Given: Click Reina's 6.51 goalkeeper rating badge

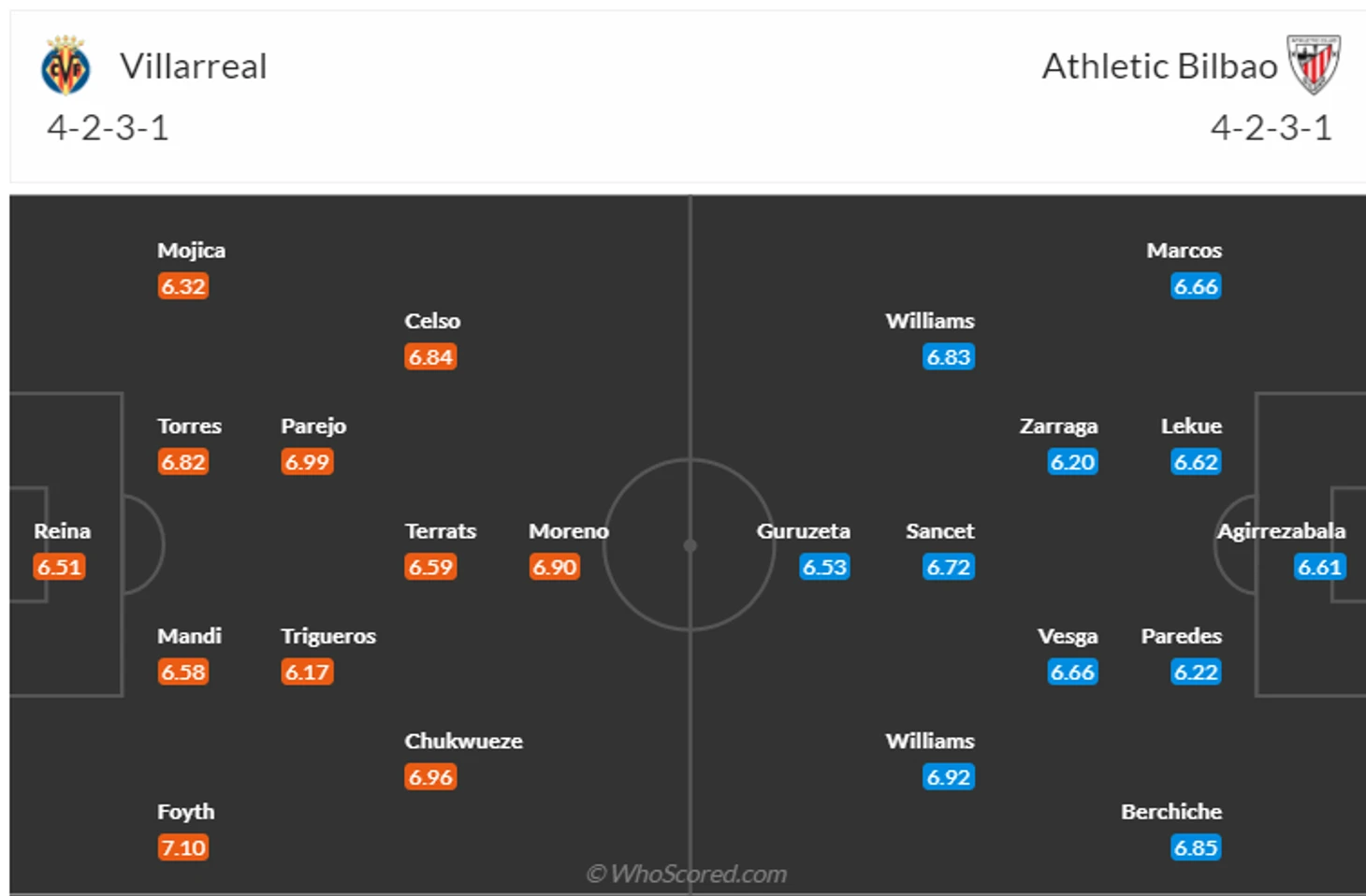Looking at the screenshot, I should (59, 567).
